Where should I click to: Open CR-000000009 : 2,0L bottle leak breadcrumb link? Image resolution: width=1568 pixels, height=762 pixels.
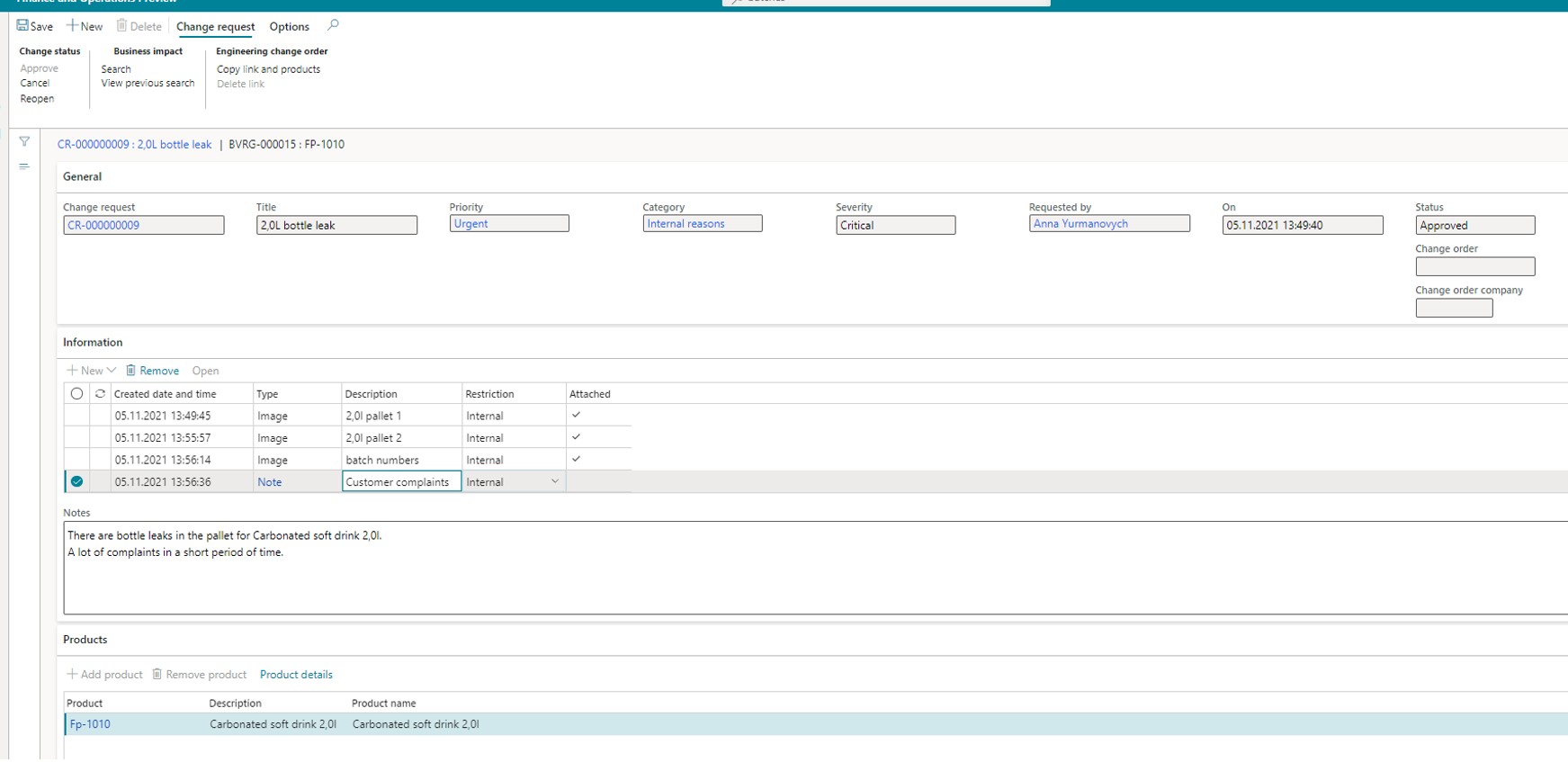coord(135,144)
